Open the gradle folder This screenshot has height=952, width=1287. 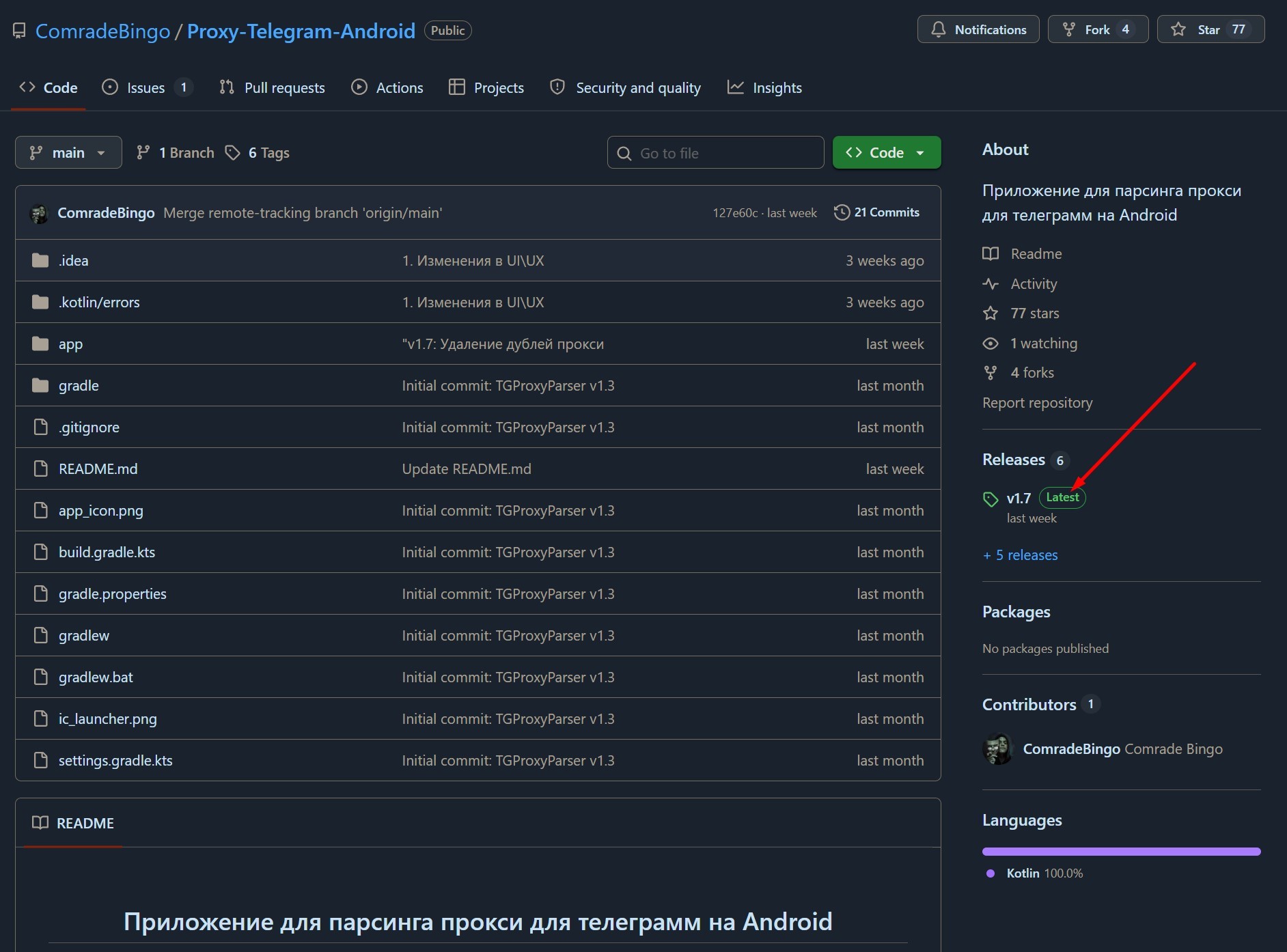(79, 385)
